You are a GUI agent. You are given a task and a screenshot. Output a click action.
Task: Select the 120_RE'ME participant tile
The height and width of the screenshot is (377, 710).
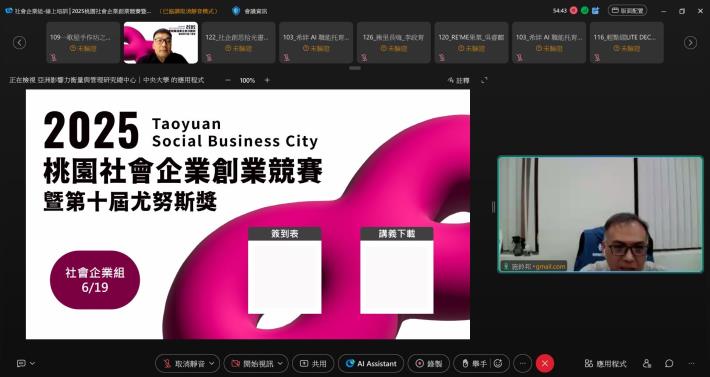(x=471, y=43)
